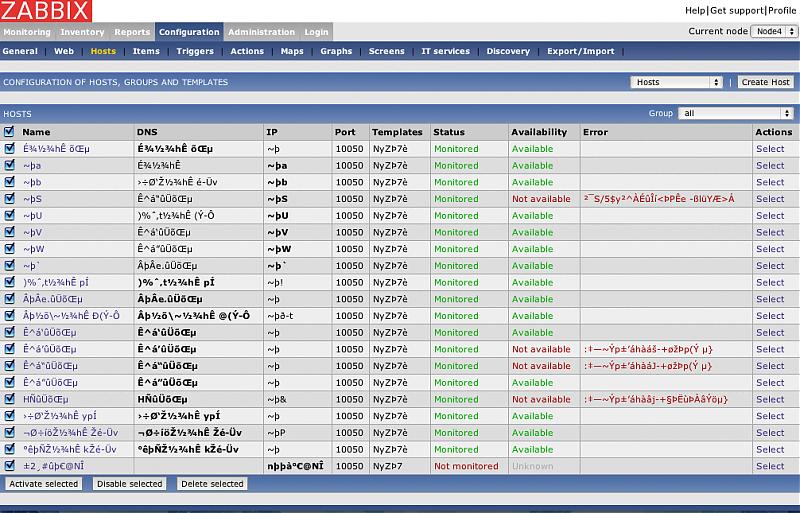Image resolution: width=800 pixels, height=513 pixels.
Task: Go to Triggers submenu
Action: click(195, 51)
